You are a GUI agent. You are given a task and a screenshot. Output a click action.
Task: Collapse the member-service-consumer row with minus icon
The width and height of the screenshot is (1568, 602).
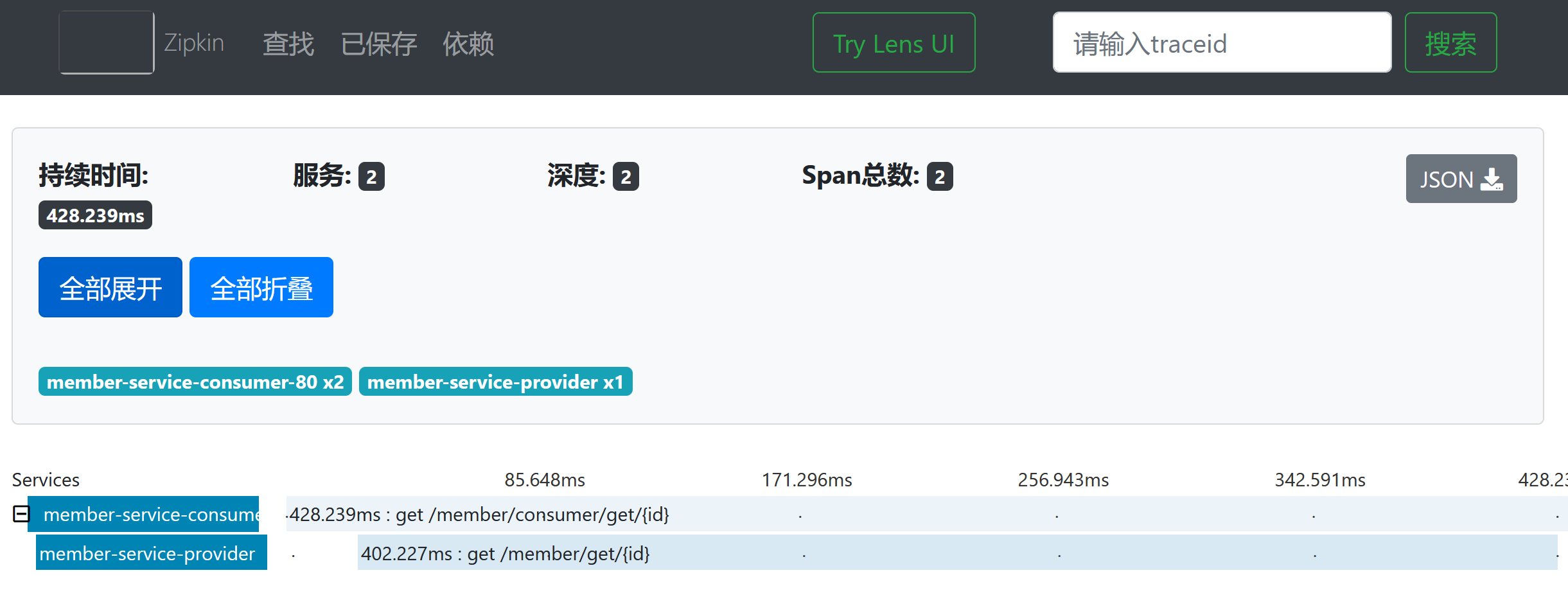point(21,514)
